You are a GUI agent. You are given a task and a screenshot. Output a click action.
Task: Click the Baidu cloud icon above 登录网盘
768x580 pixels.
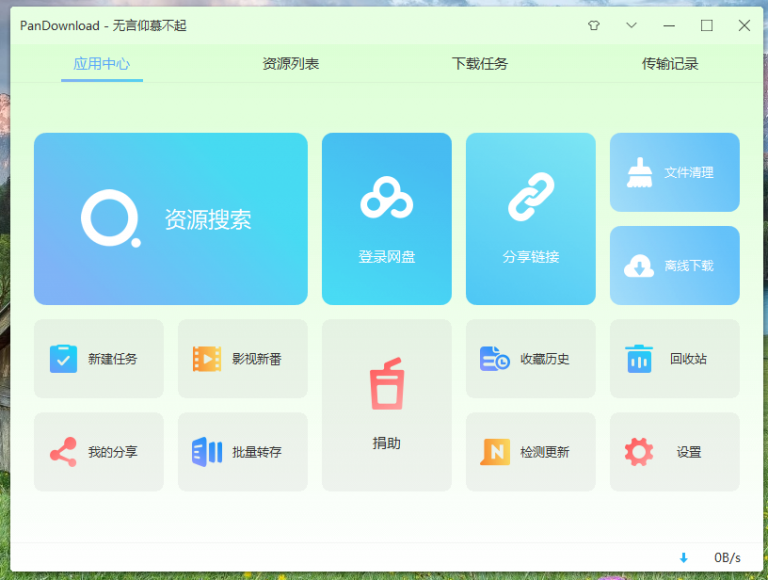386,197
